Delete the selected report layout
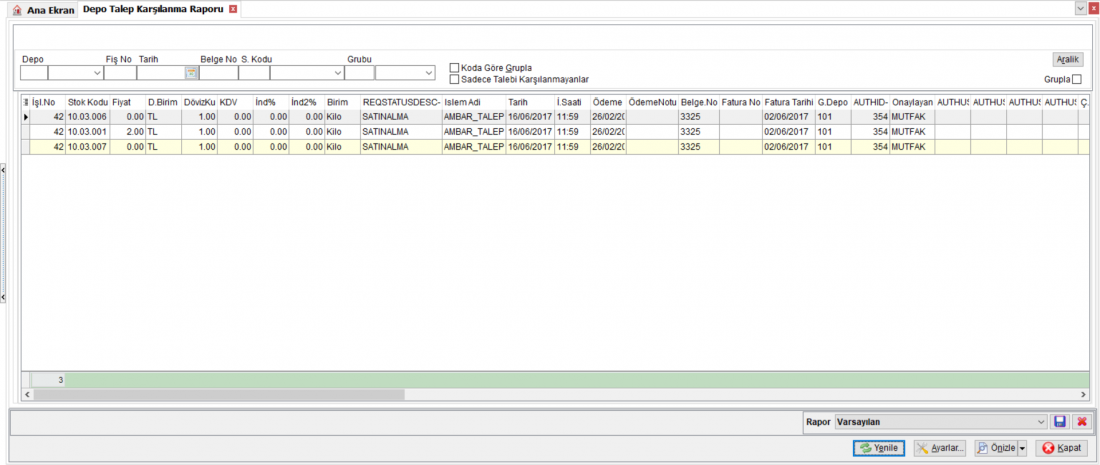Image resolution: width=1100 pixels, height=465 pixels. coord(1082,422)
